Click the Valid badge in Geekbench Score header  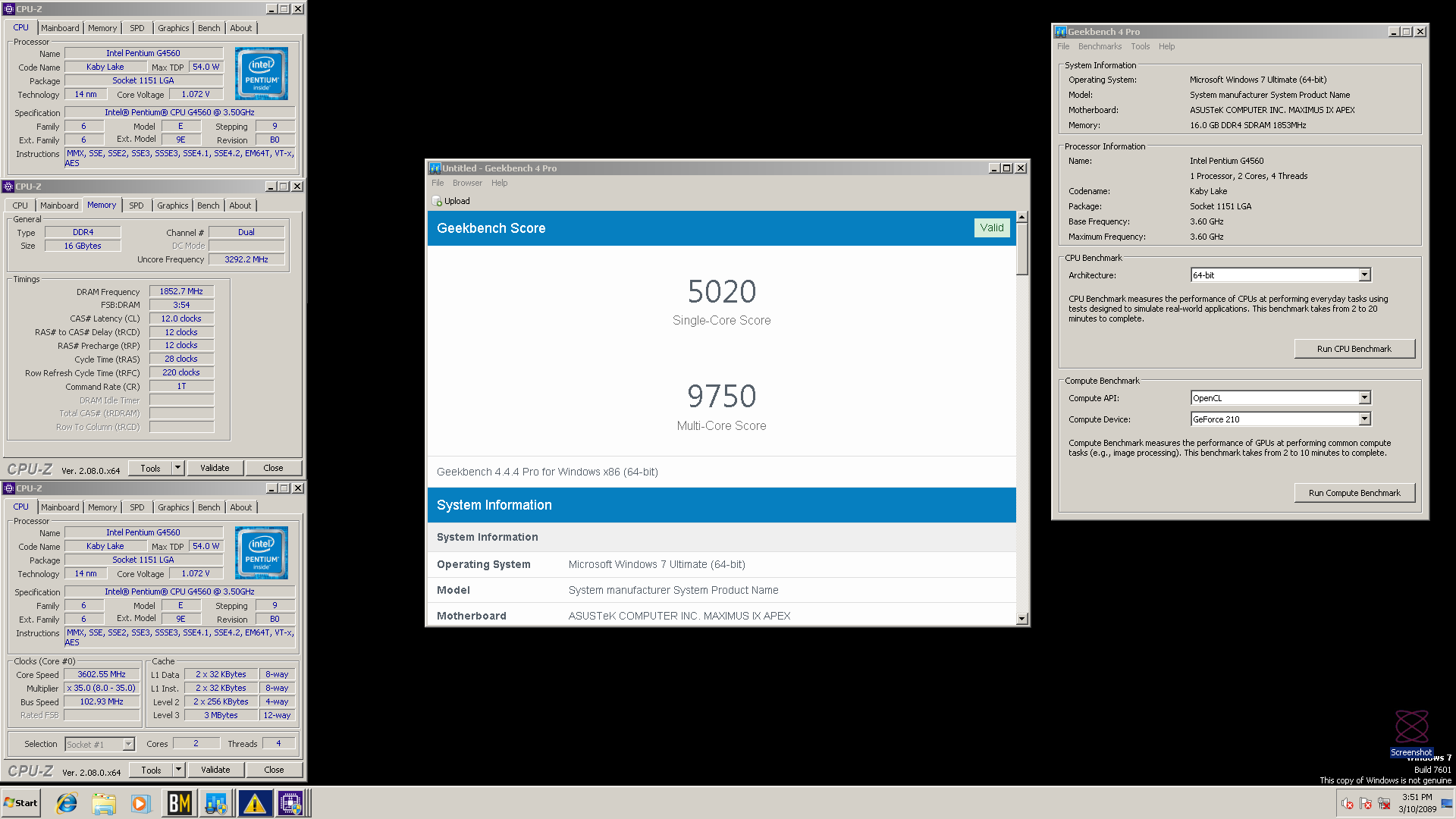[992, 227]
